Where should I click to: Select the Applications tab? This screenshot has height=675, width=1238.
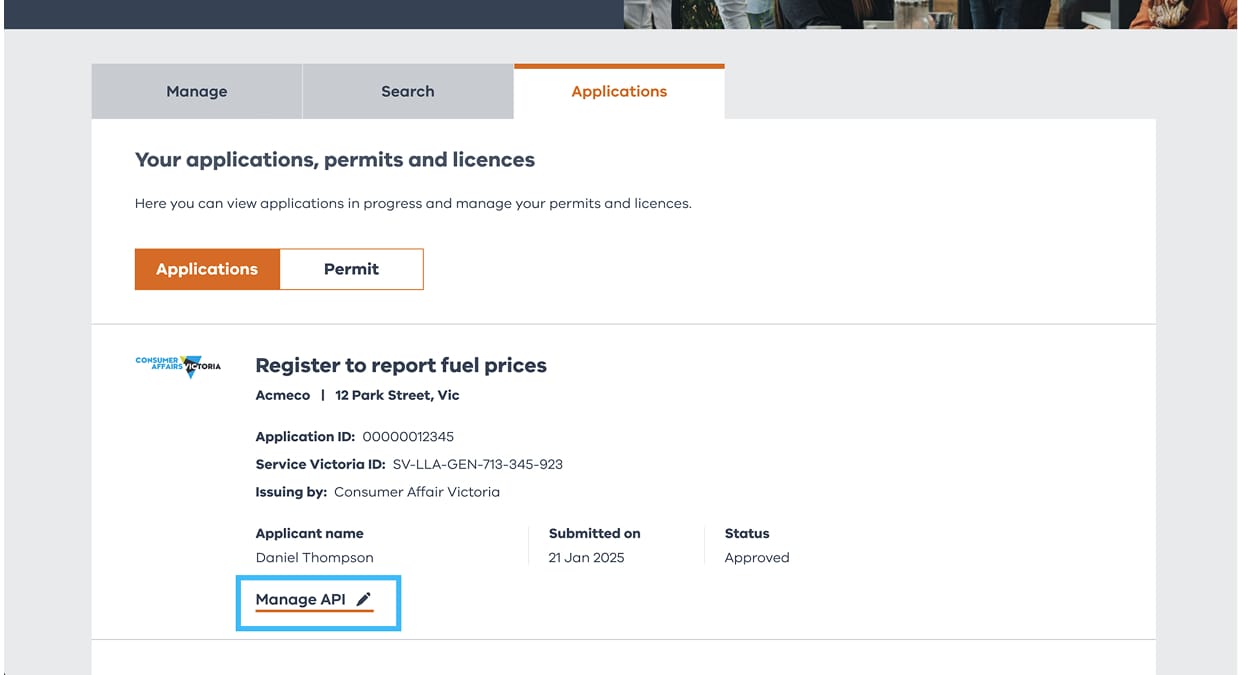click(x=619, y=91)
